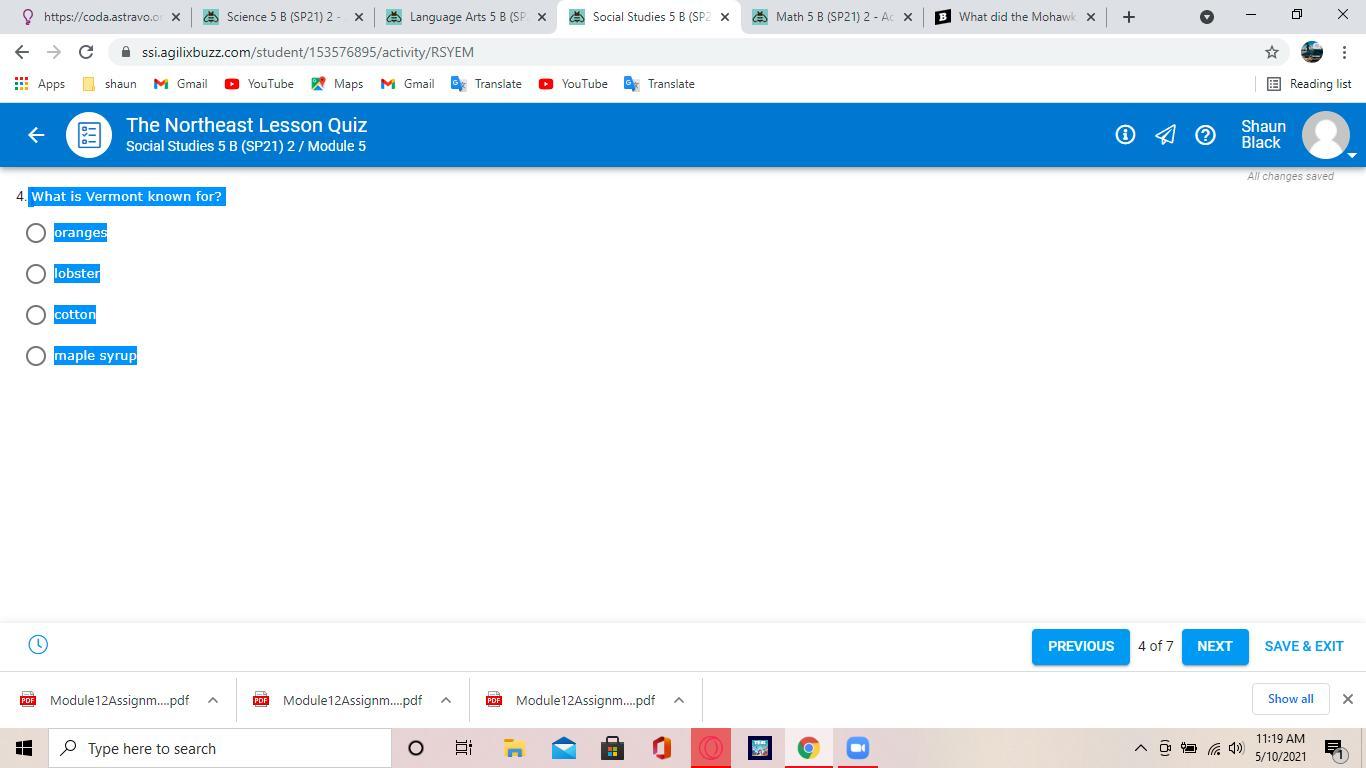The height and width of the screenshot is (768, 1366).
Task: Open Cortana circle on the taskbar
Action: [416, 748]
